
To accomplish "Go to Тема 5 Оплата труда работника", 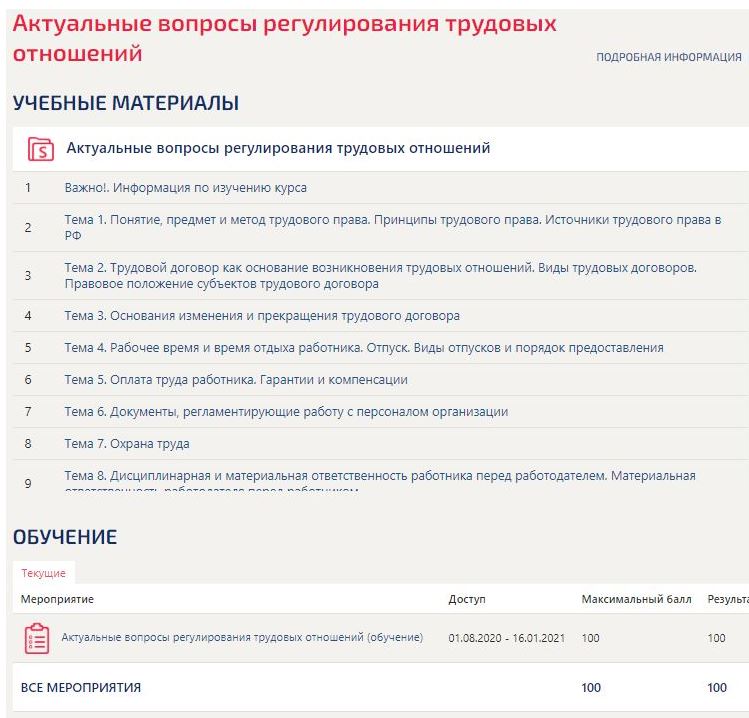I will click(x=236, y=380).
